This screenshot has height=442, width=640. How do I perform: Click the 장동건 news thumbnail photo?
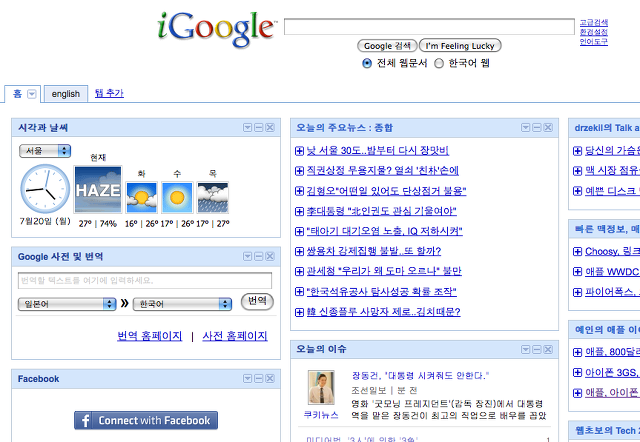coord(321,387)
